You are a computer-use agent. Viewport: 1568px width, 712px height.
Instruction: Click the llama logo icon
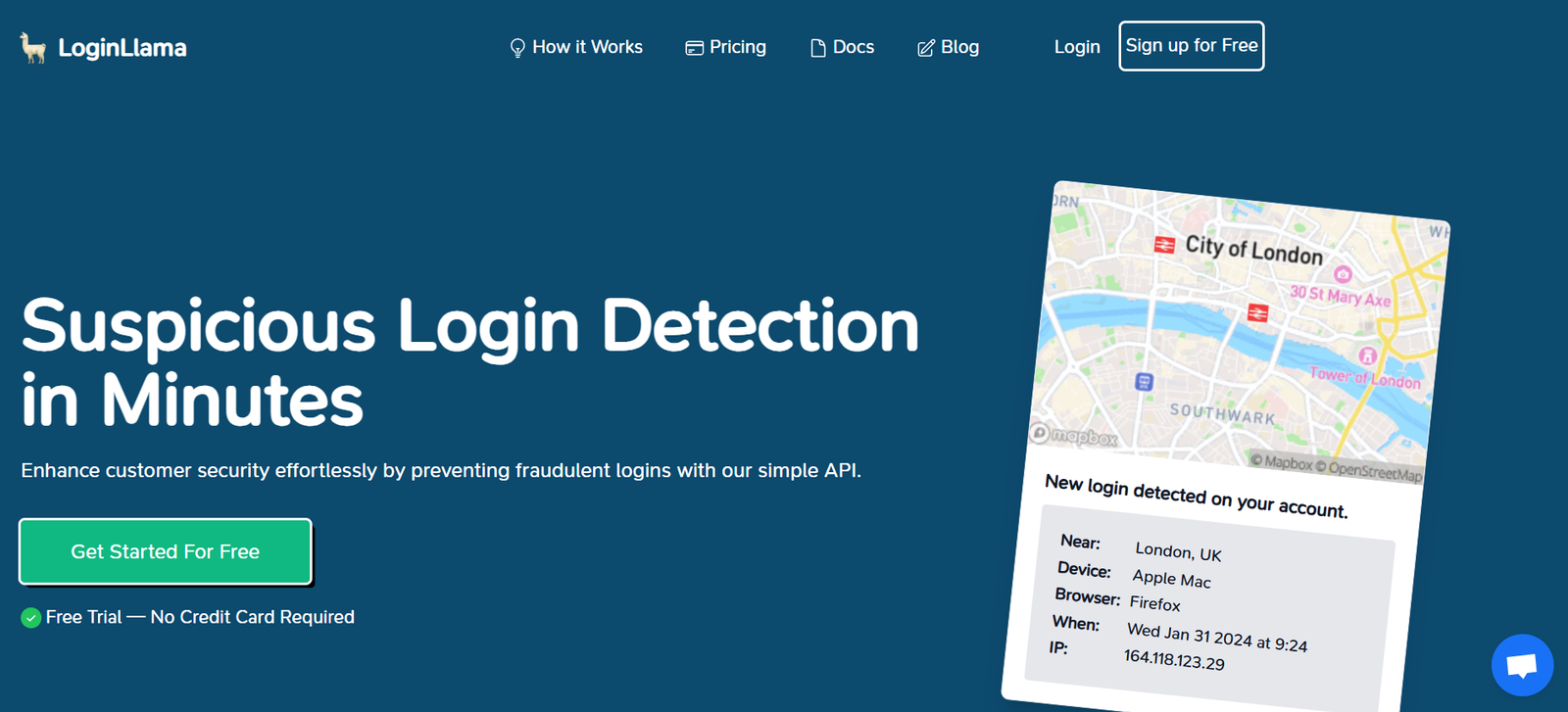[33, 47]
